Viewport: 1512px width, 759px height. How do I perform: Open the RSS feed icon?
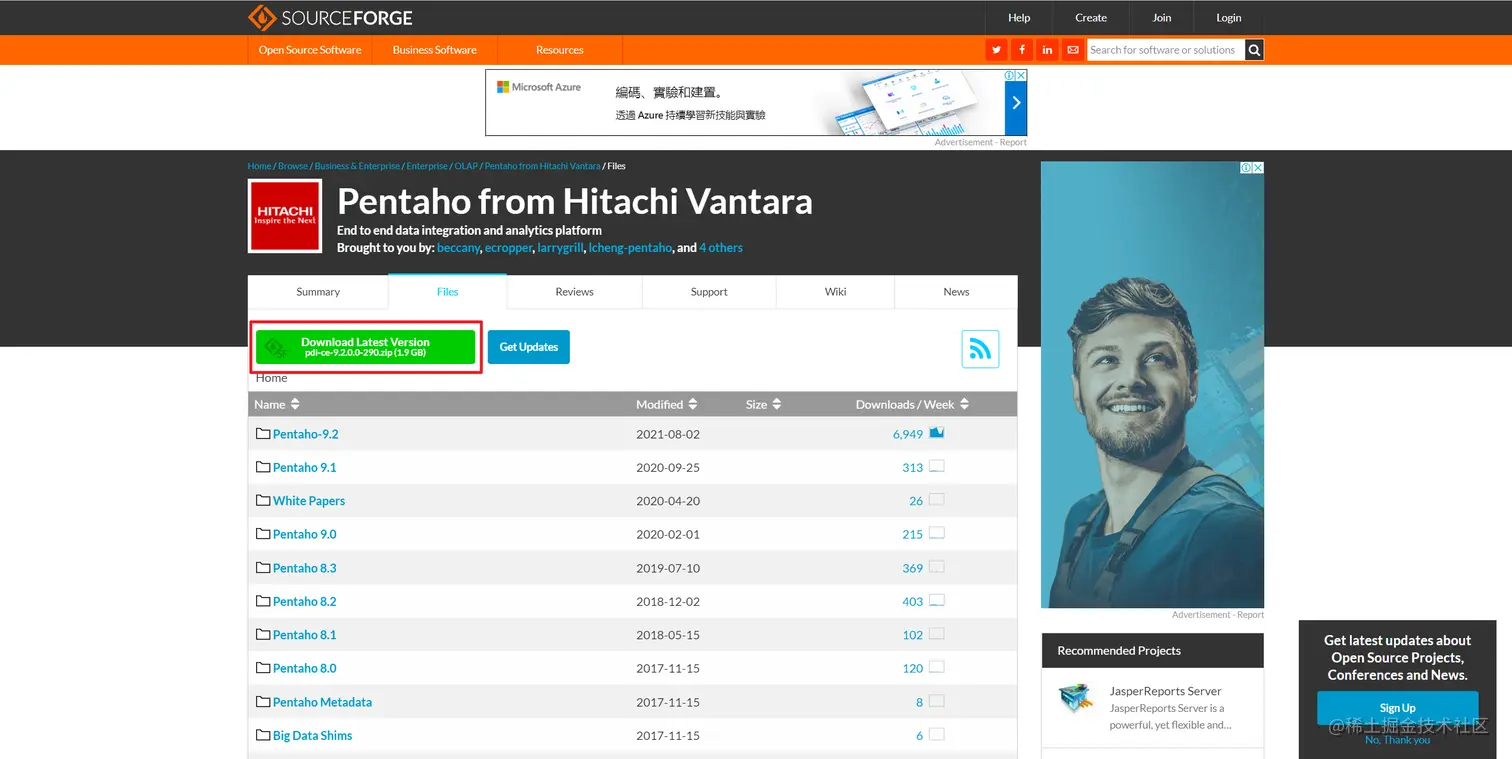980,349
